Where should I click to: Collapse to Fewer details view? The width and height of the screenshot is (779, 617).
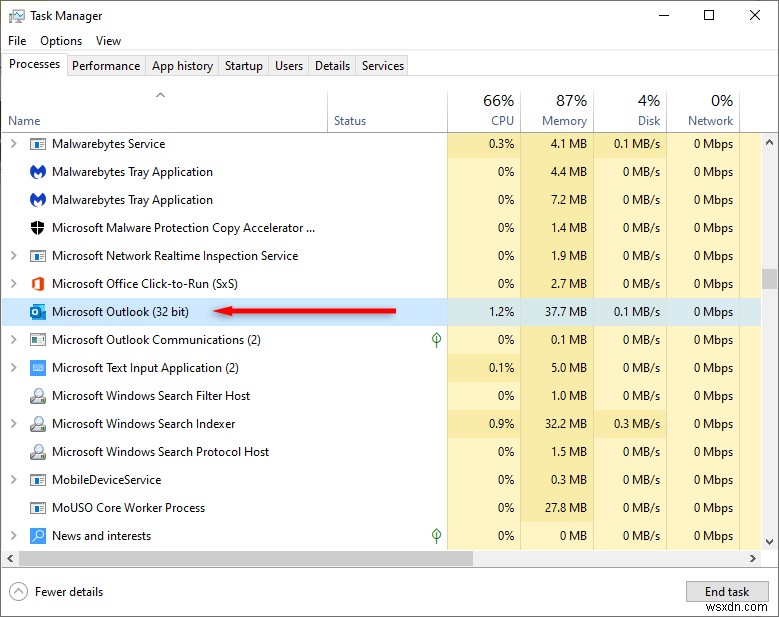[x=56, y=592]
